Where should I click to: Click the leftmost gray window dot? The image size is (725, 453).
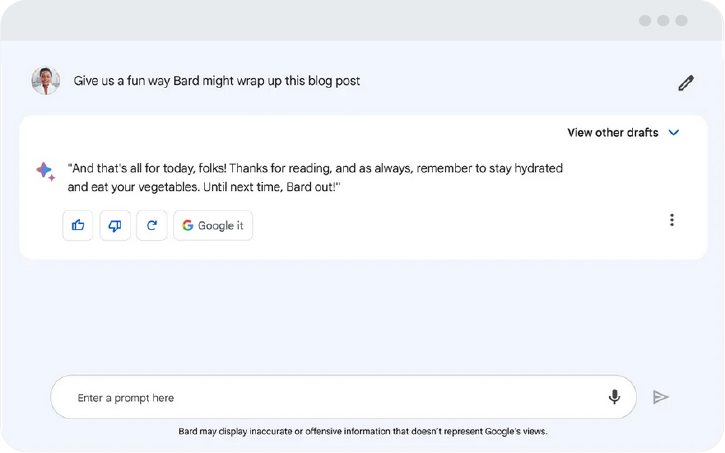pos(645,21)
